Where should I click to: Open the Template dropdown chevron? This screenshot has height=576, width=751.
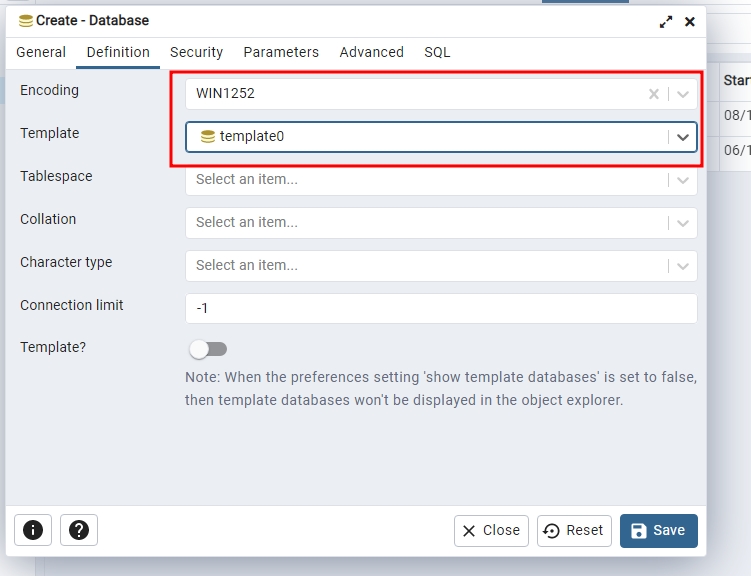click(x=684, y=137)
